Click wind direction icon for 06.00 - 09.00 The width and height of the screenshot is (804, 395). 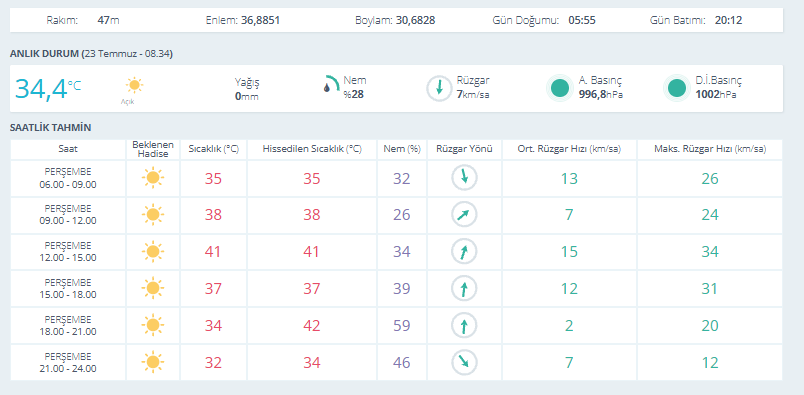tap(464, 178)
